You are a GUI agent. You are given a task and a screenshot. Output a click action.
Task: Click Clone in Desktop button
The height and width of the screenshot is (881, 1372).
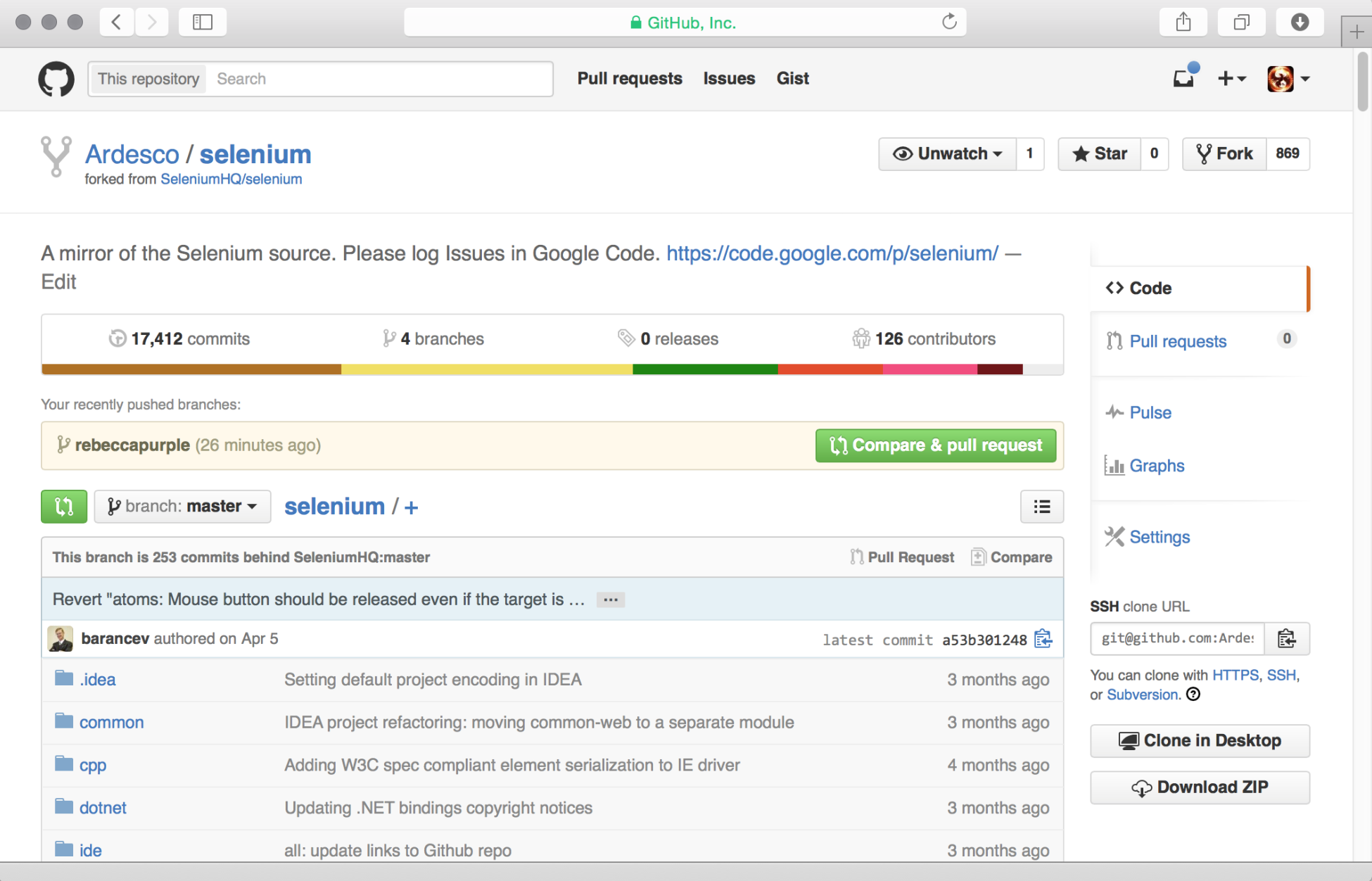1200,740
